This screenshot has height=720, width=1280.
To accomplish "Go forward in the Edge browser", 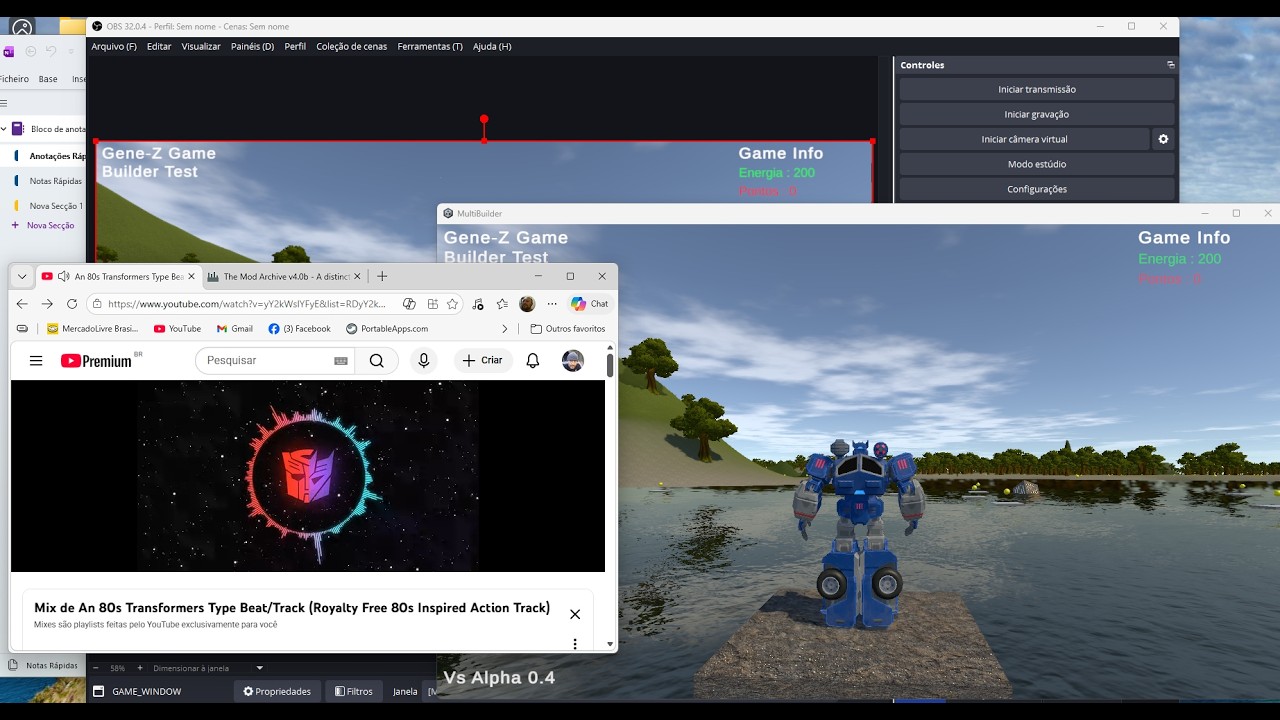I will (47, 304).
